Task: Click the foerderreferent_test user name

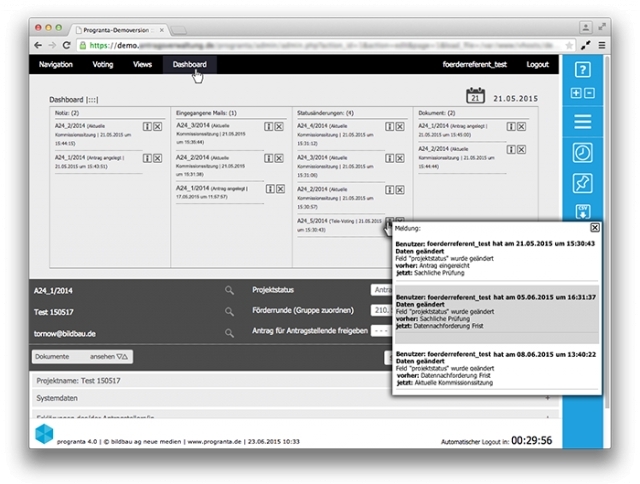Action: coord(475,64)
